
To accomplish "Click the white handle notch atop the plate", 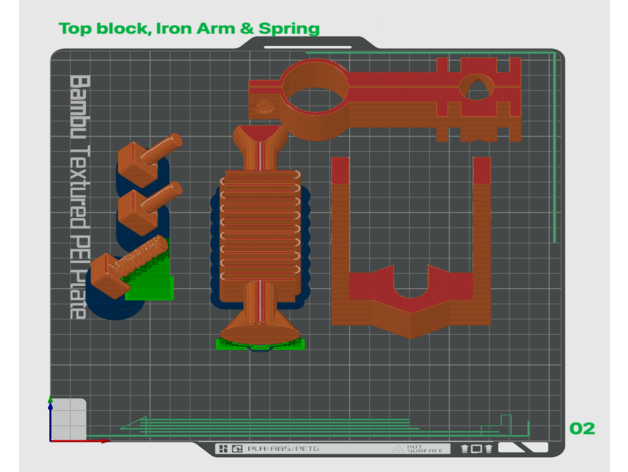I will tap(307, 46).
